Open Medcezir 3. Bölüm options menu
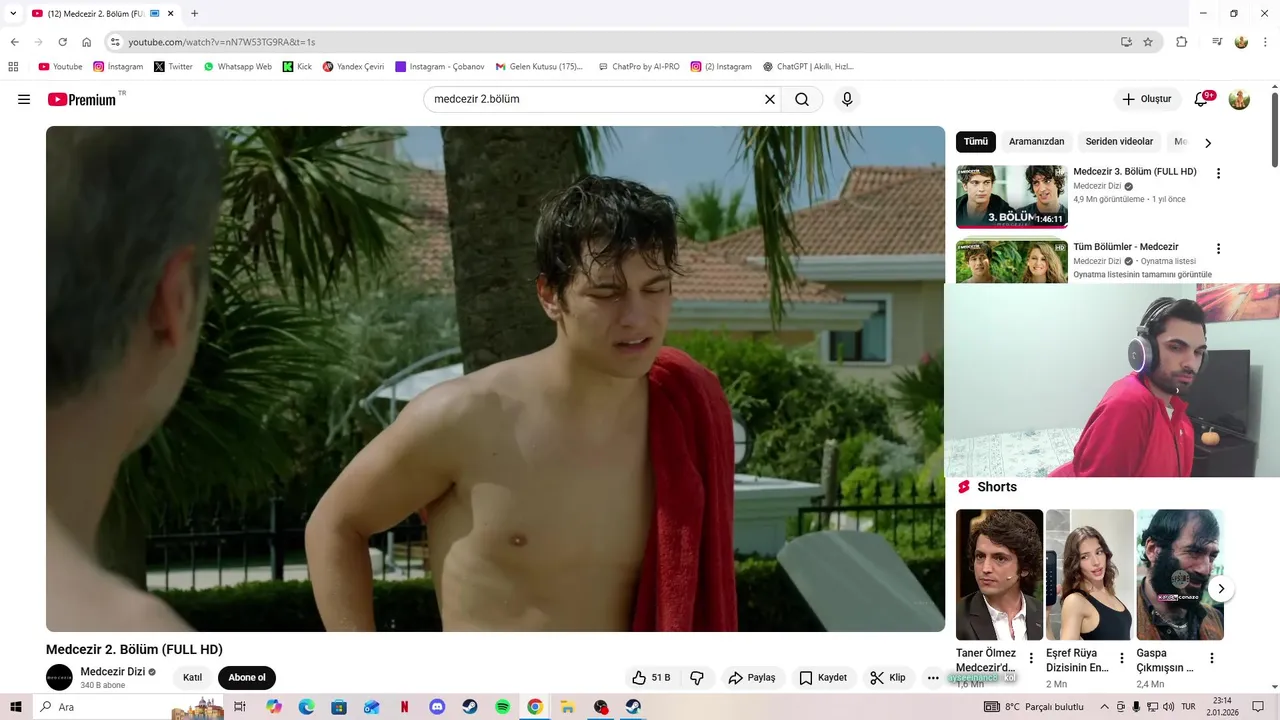This screenshot has width=1280, height=720. pyautogui.click(x=1218, y=173)
